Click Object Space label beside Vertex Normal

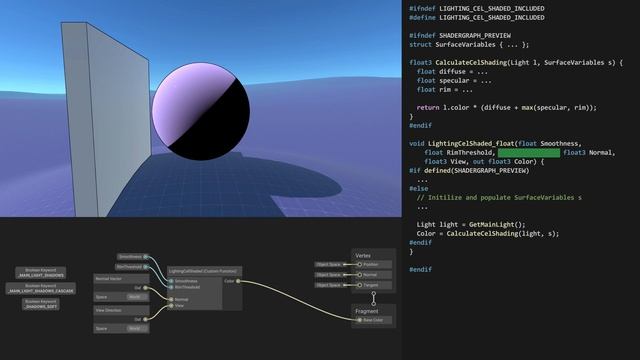329,275
